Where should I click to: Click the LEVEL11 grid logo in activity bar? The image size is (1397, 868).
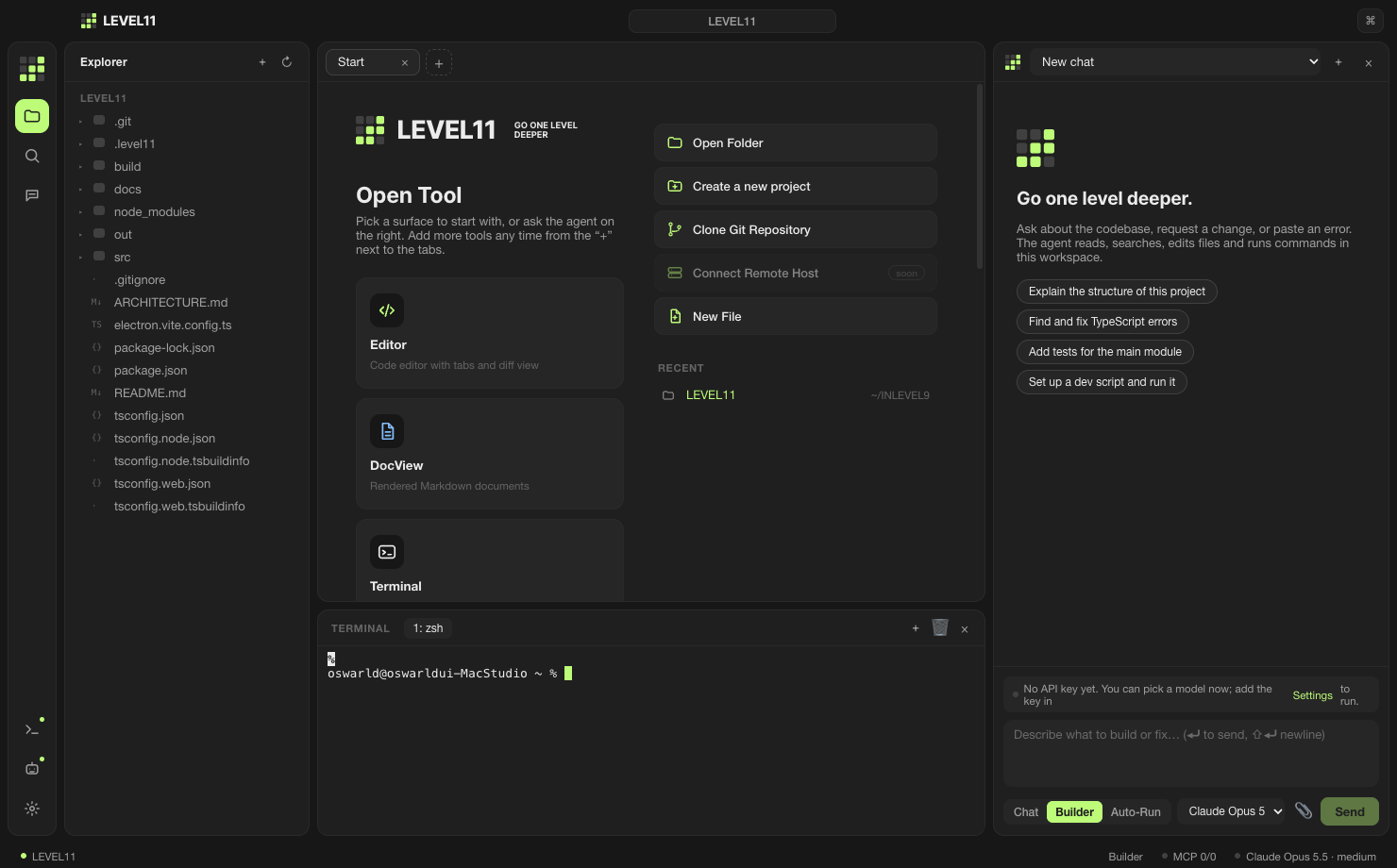(x=32, y=69)
